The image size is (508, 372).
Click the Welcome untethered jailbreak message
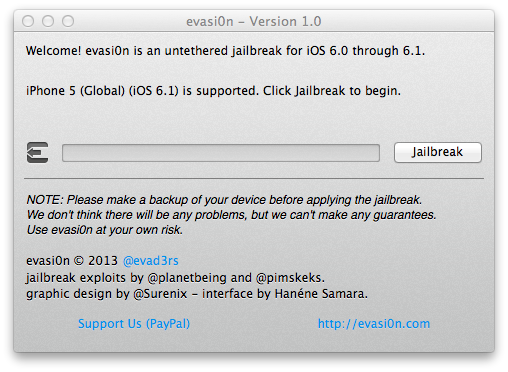coord(225,51)
